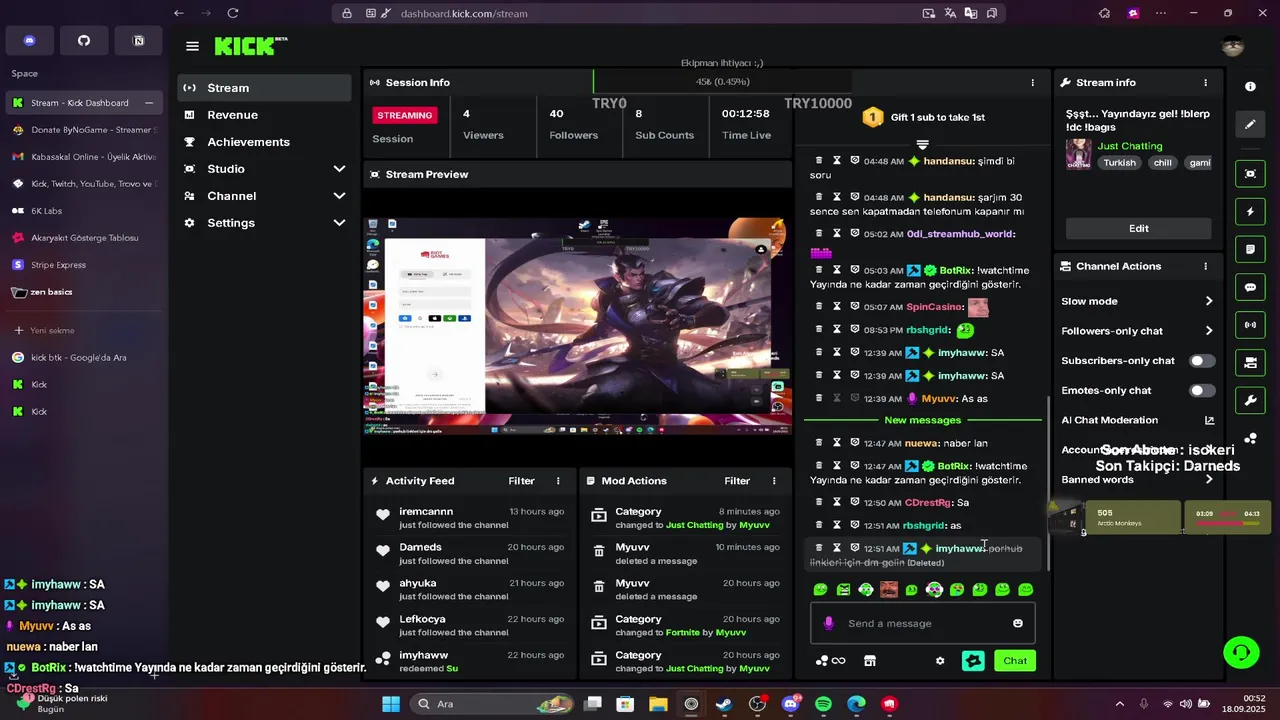1280x720 pixels.
Task: Go to Achievements in sidebar
Action: coord(265,142)
